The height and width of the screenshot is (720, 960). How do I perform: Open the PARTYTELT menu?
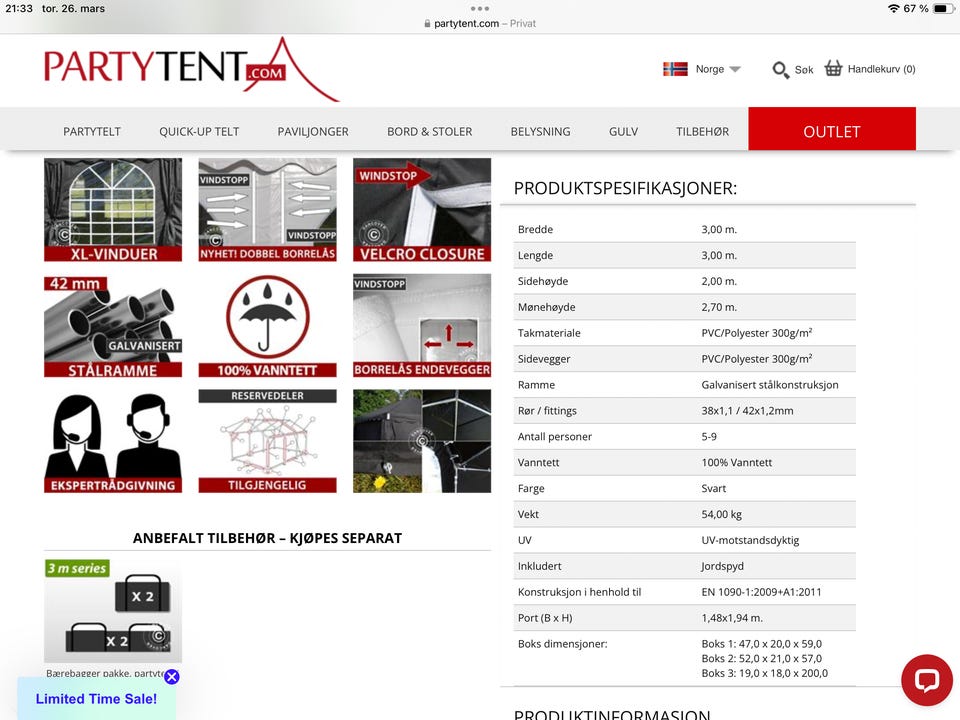pos(92,132)
